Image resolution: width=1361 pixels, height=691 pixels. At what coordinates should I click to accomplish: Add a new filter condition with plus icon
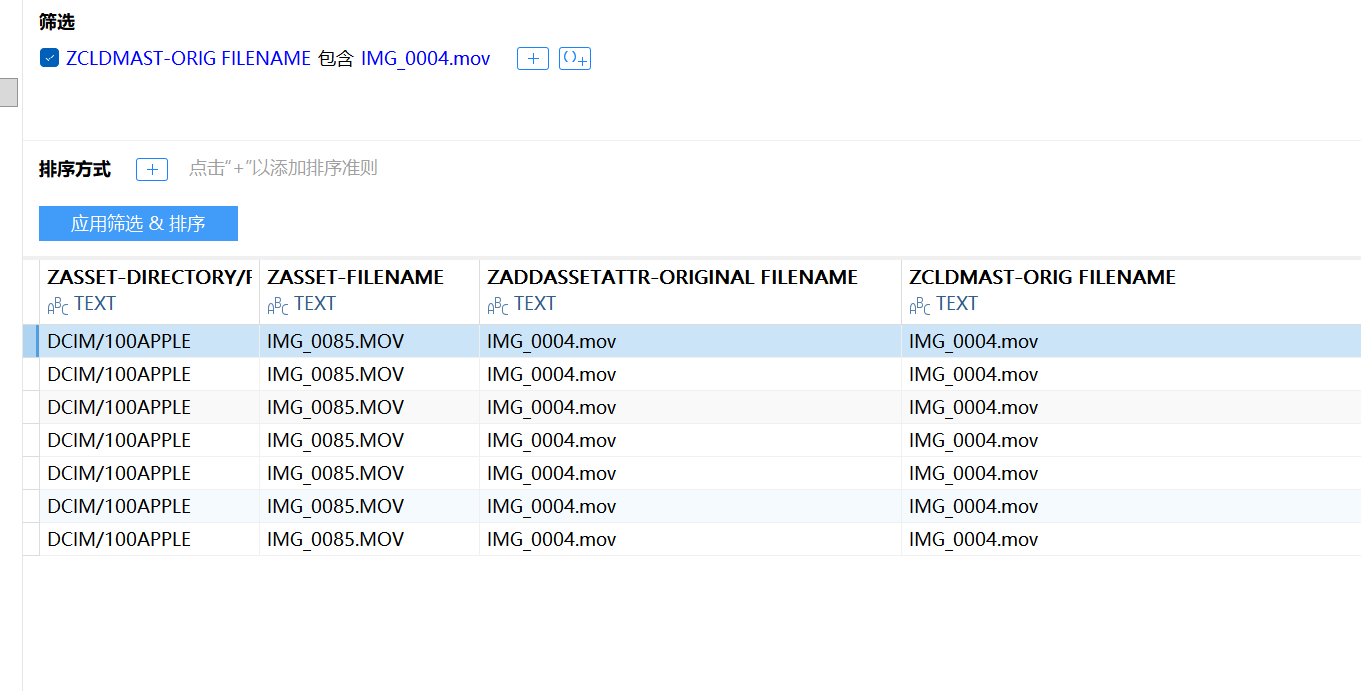(x=533, y=59)
